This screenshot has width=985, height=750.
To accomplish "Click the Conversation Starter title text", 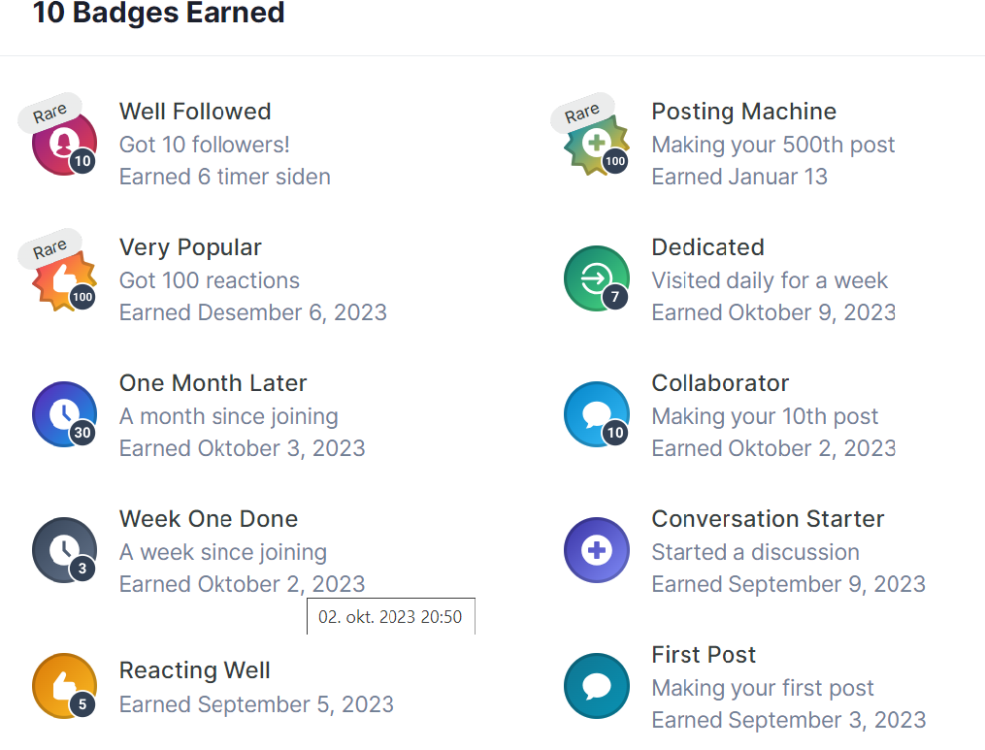I will coord(767,519).
